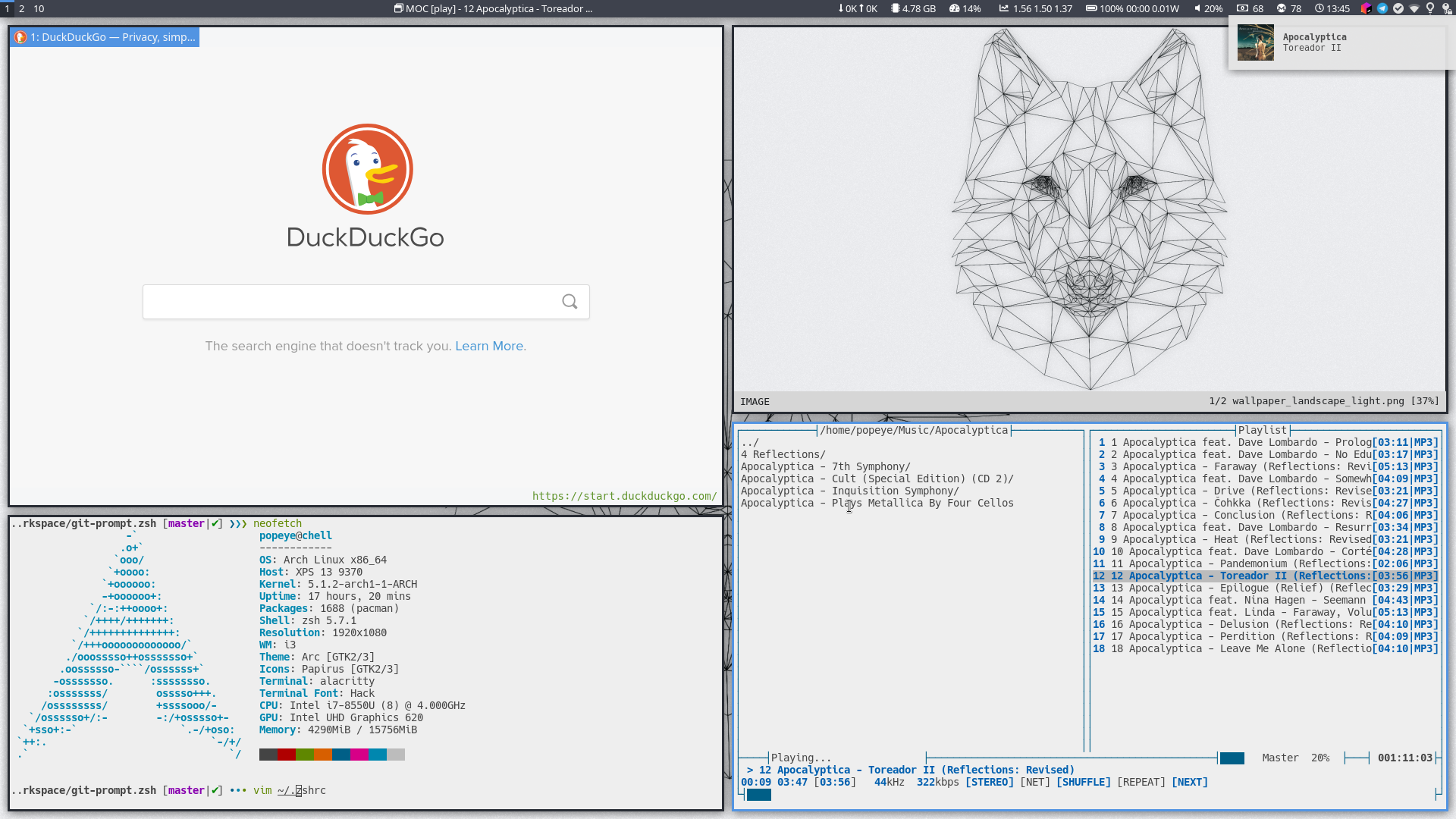Toggle the SHUFFLE option in MOC
The width and height of the screenshot is (1456, 819).
[1083, 782]
